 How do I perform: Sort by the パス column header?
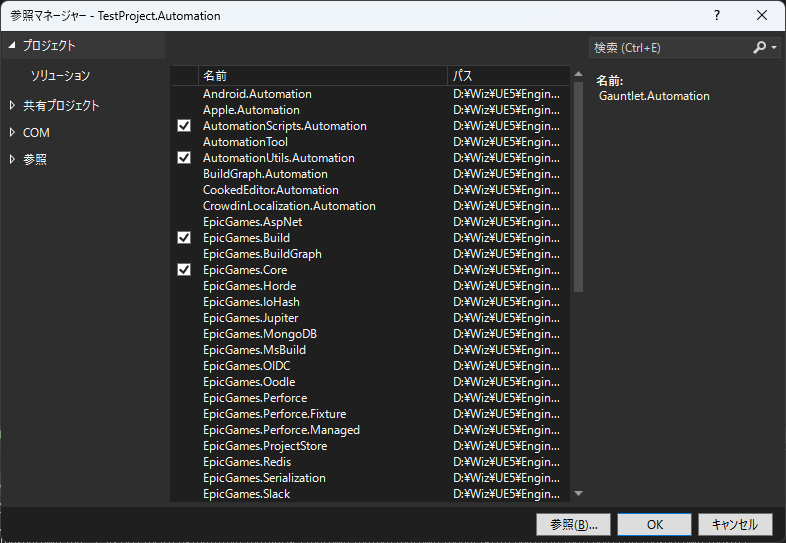click(x=508, y=76)
